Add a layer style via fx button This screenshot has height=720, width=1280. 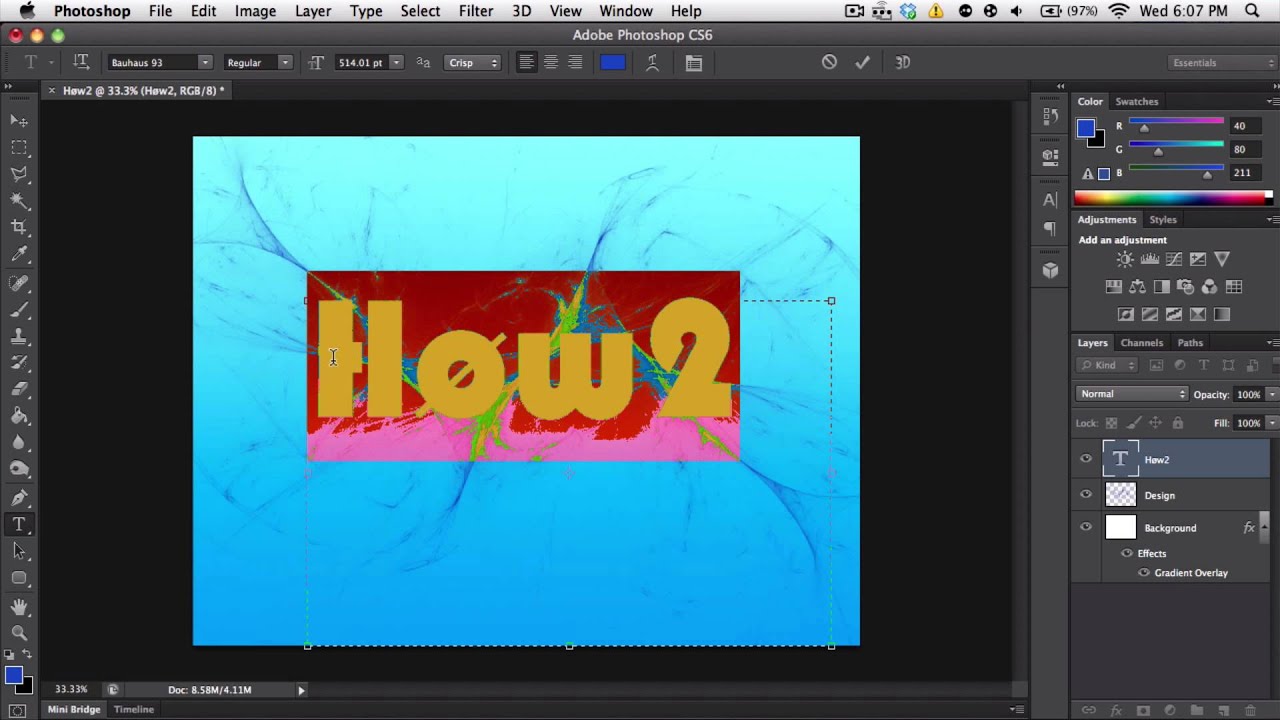pos(1116,710)
